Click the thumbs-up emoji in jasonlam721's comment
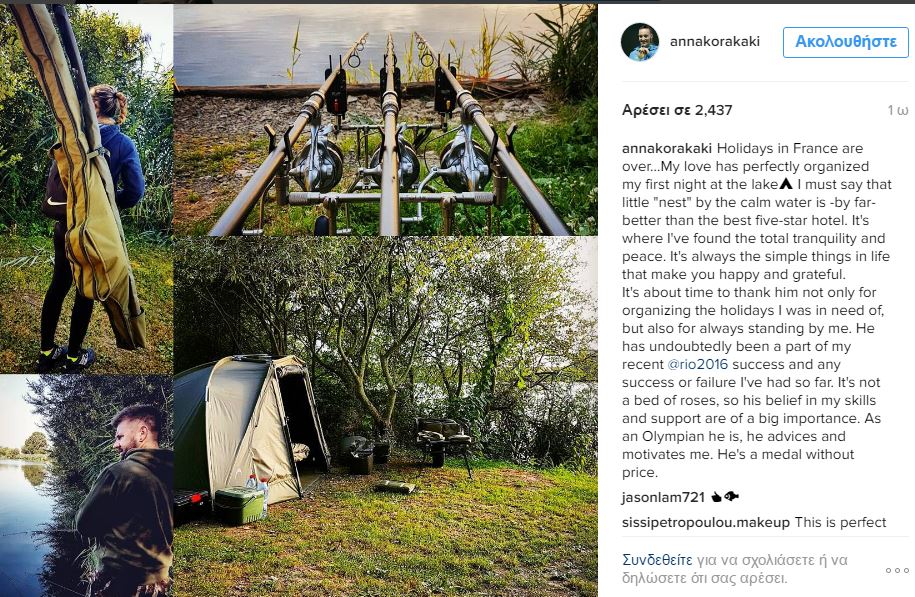Screen dimensions: 915x597 pyautogui.click(x=716, y=497)
